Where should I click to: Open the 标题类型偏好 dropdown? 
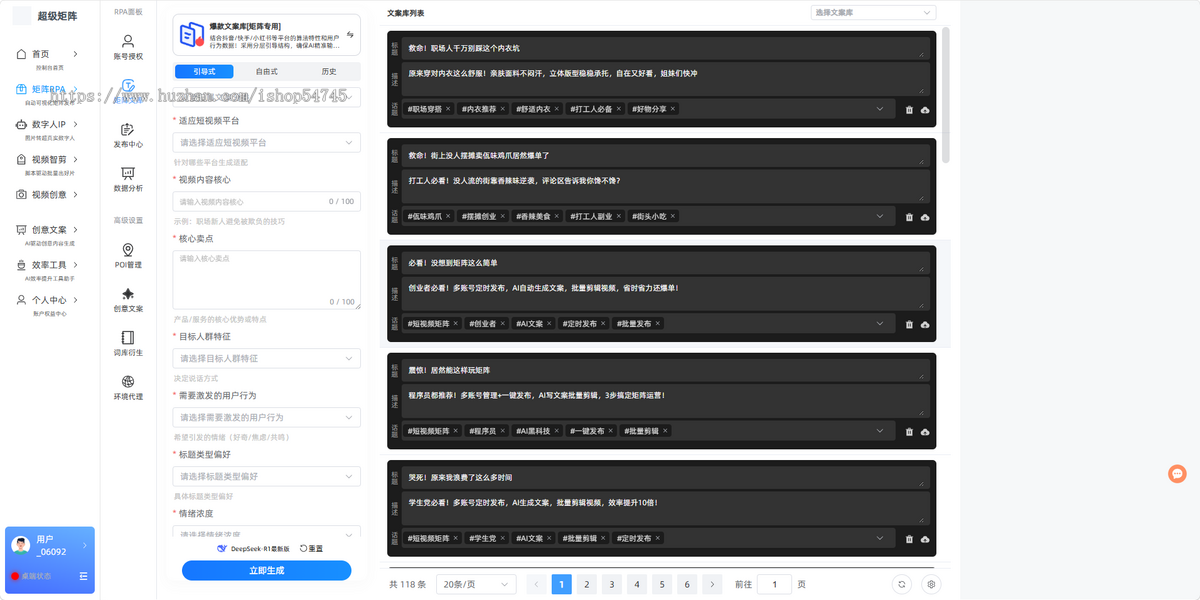[267, 476]
